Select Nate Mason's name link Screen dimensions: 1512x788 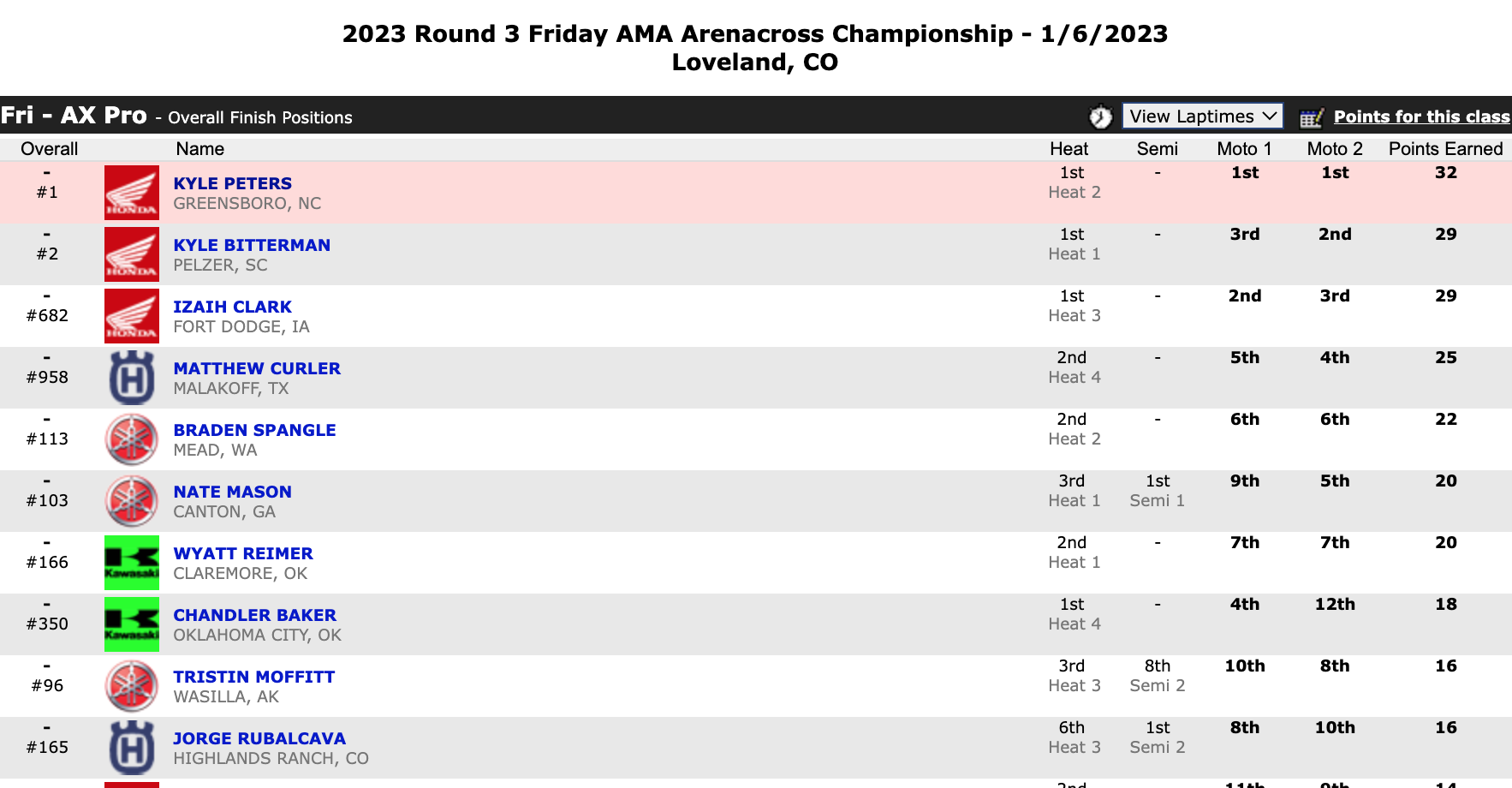click(x=232, y=492)
